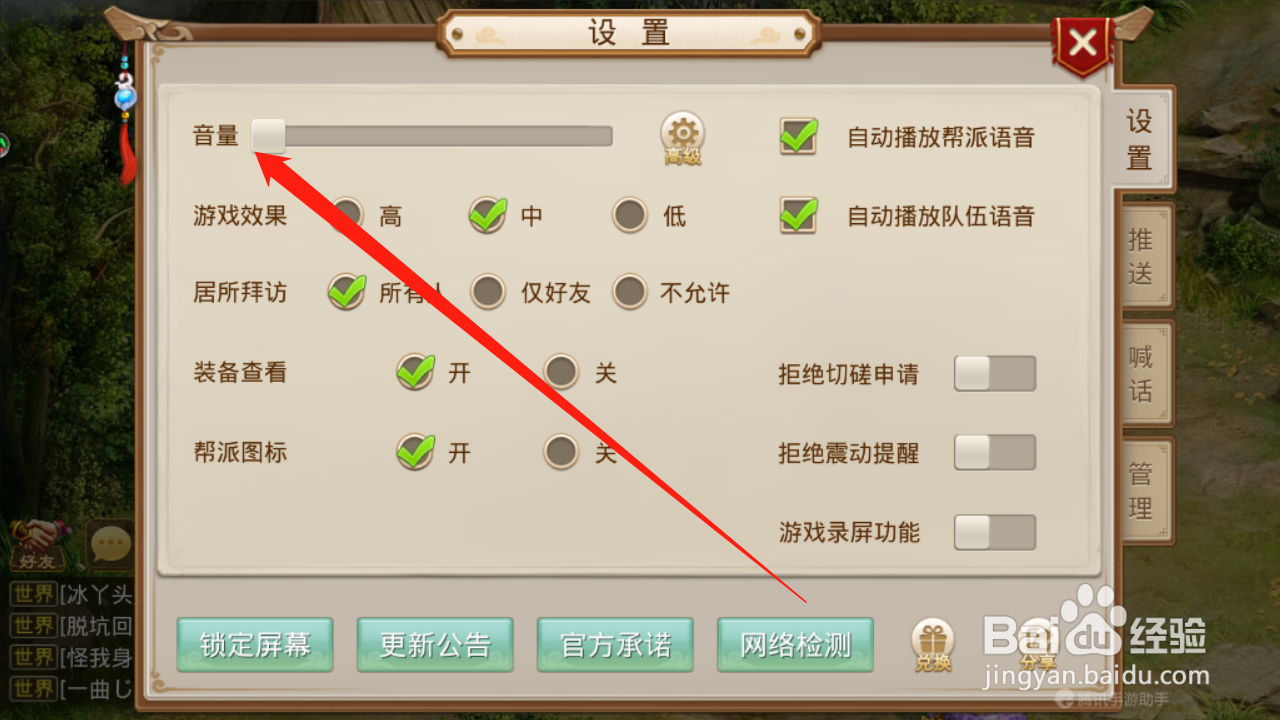The width and height of the screenshot is (1280, 720).
Task: Turn on 拒绝震动提醒 toggle
Action: click(x=995, y=452)
